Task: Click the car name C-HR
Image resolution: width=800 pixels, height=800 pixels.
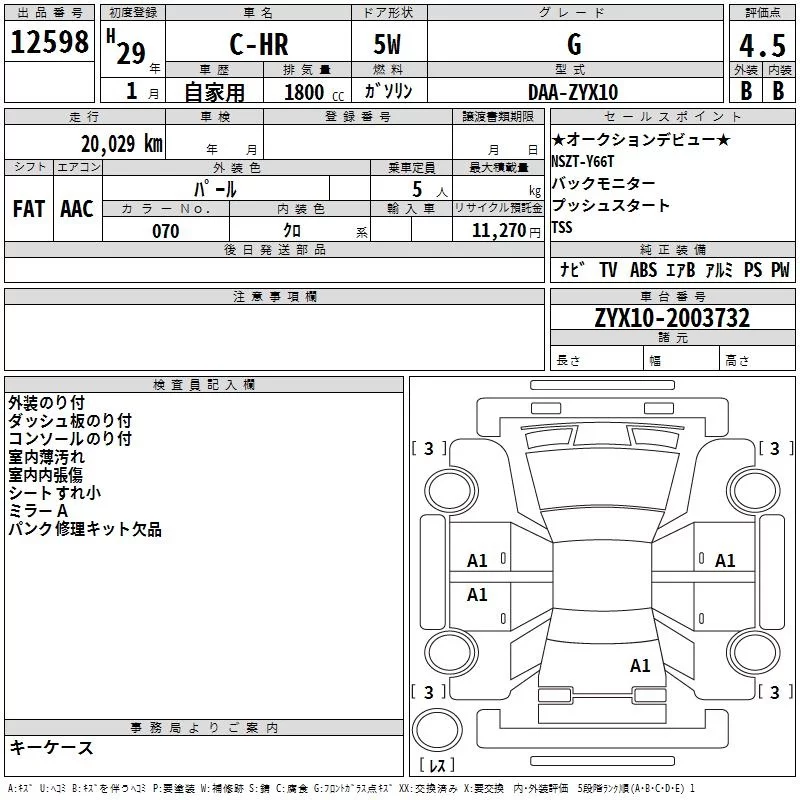Action: pos(259,44)
